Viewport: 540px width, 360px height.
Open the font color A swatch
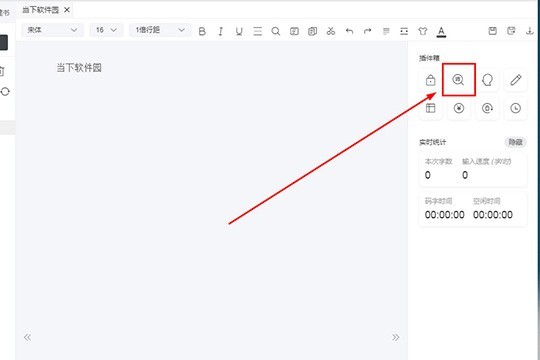tap(441, 32)
